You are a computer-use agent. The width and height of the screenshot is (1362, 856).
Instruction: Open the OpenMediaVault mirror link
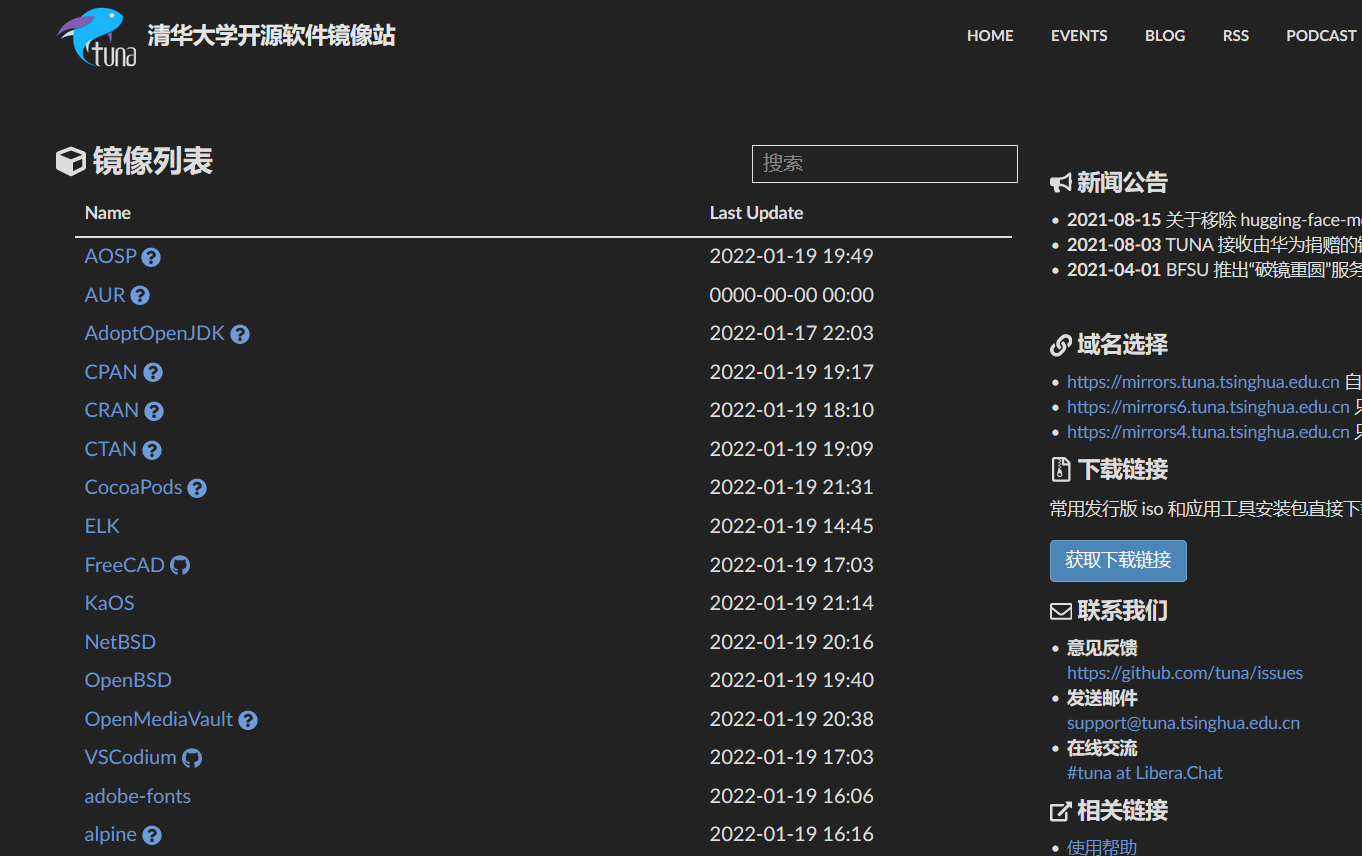coord(159,719)
